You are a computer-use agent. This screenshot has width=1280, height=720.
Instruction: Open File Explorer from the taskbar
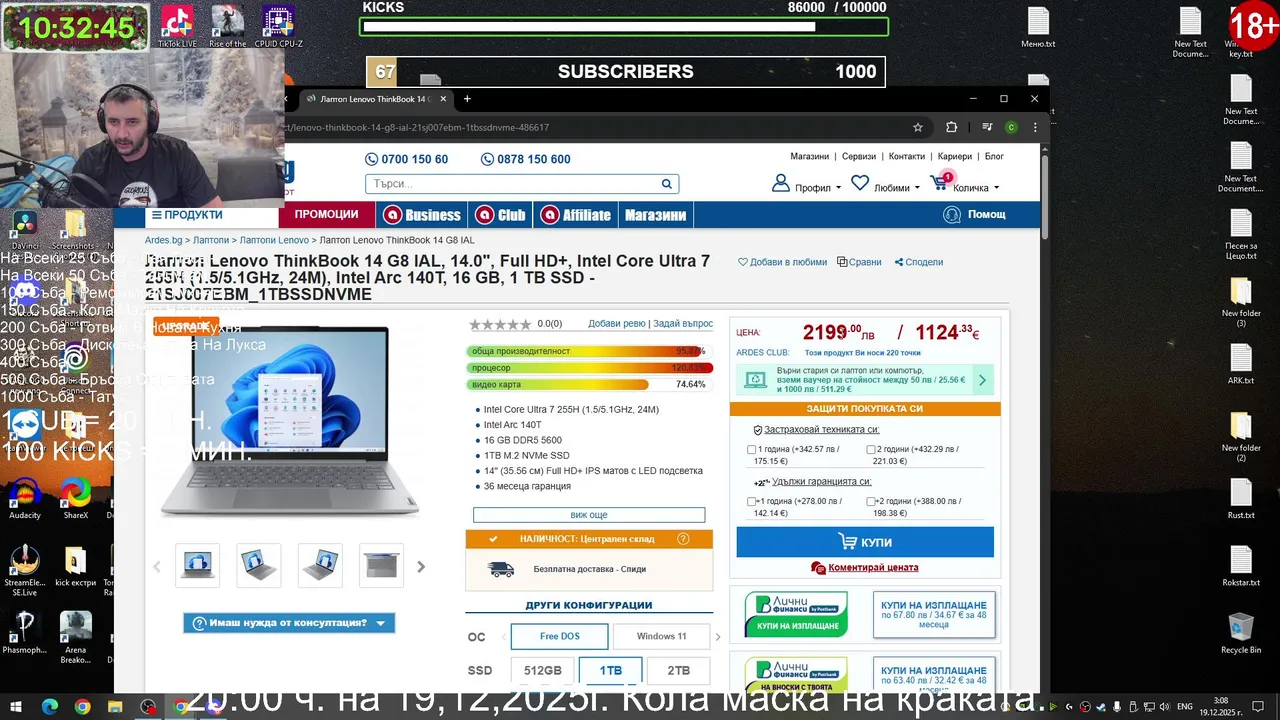click(115, 707)
